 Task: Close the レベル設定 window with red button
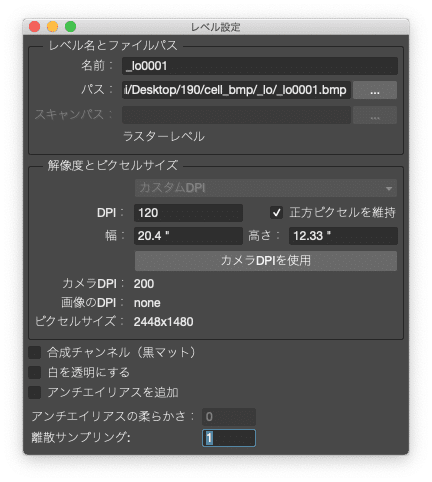point(35,27)
